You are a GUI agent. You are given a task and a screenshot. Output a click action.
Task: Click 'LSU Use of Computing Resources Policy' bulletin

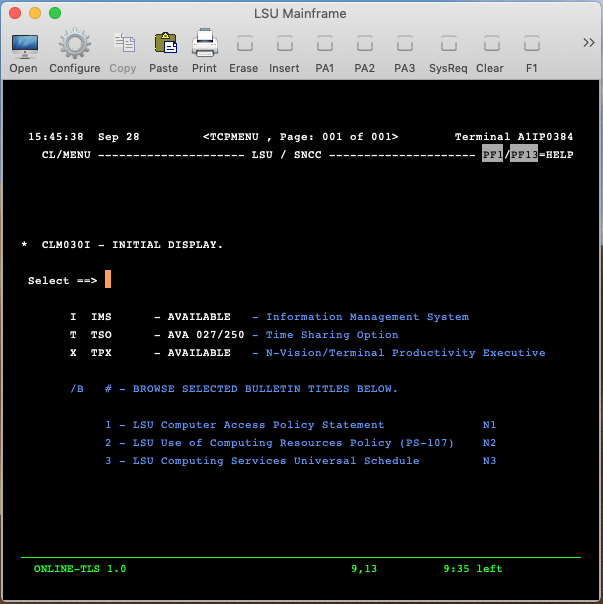(293, 443)
